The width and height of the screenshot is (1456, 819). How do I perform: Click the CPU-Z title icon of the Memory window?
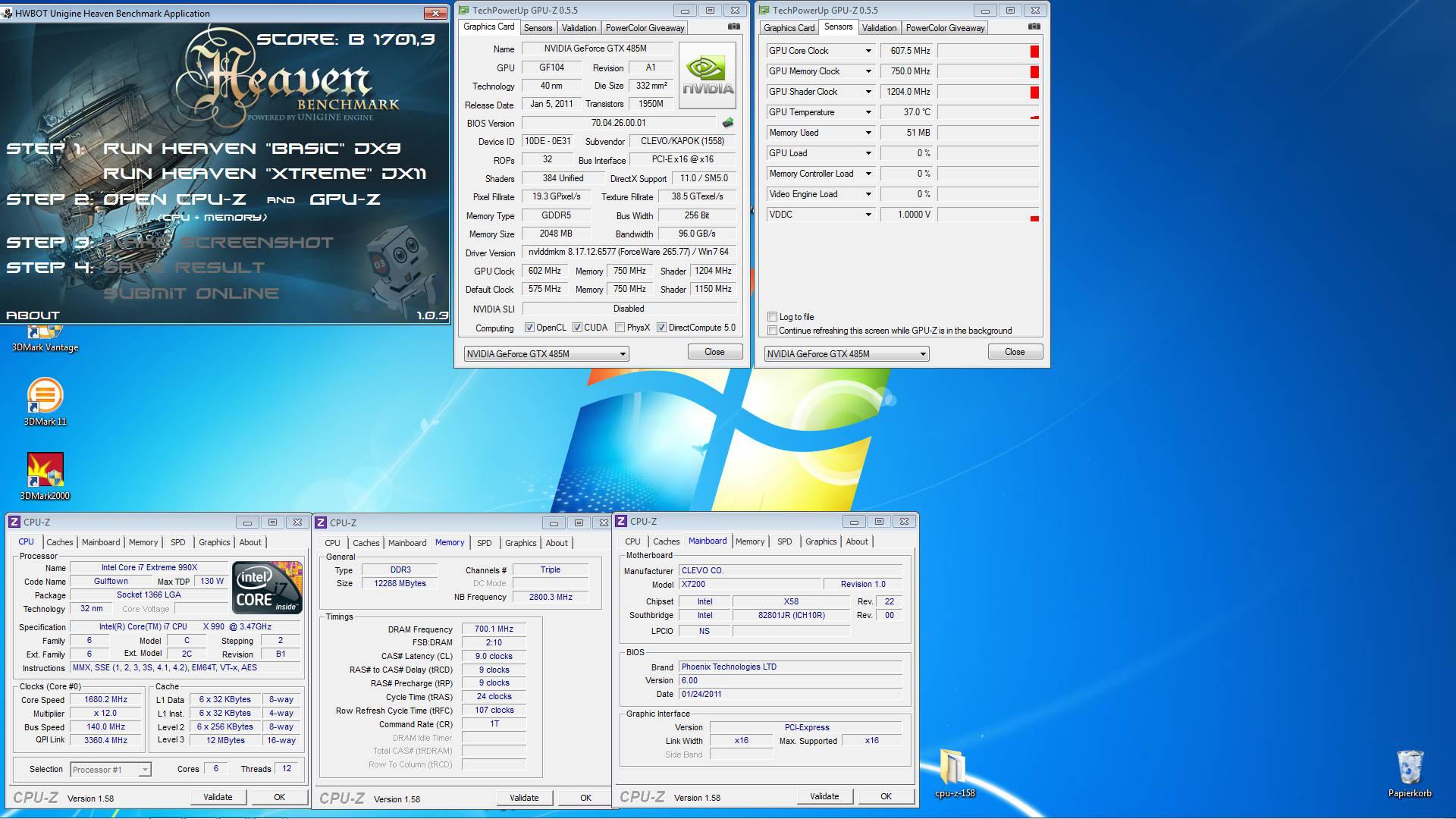coord(321,522)
